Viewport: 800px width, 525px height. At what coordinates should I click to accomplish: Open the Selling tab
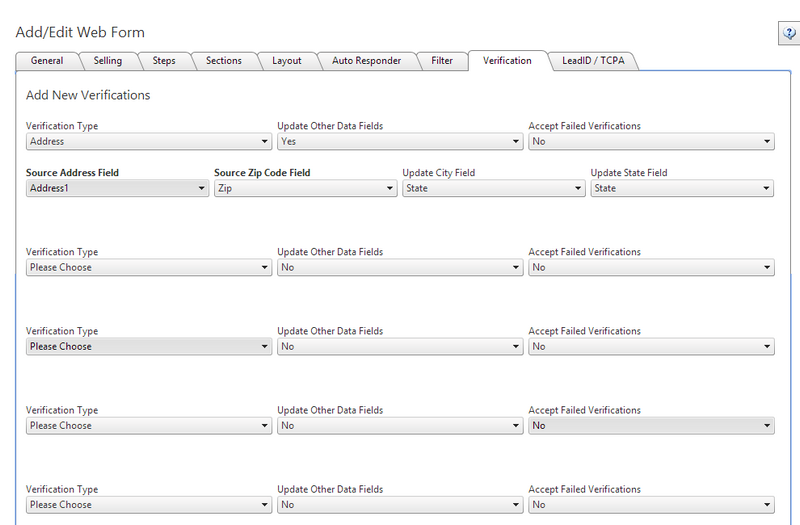point(107,61)
